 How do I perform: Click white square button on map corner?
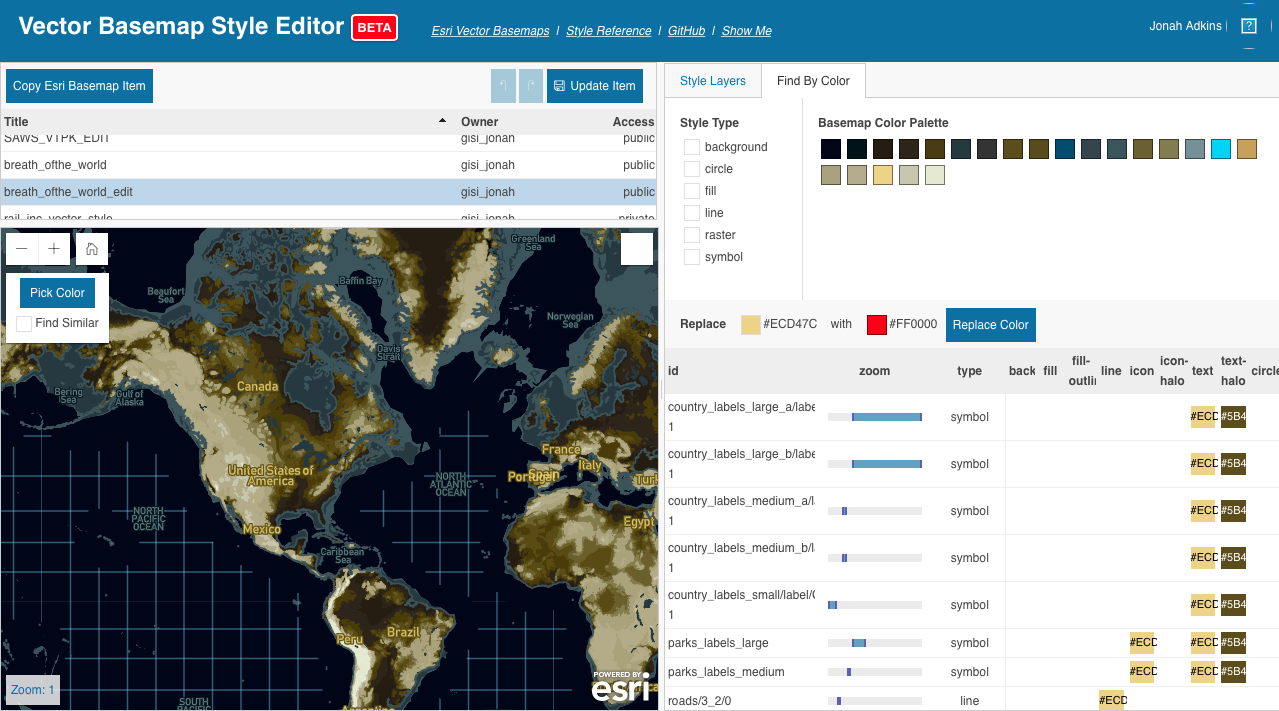[637, 249]
